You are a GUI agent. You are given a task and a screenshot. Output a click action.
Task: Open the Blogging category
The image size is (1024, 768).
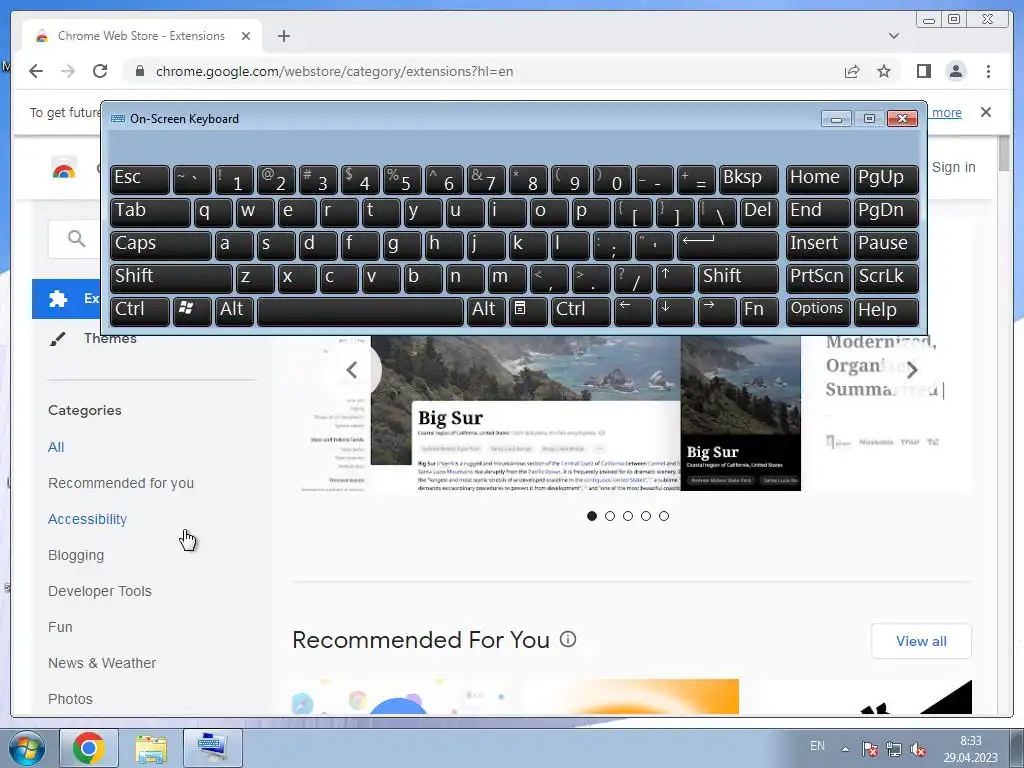click(76, 555)
